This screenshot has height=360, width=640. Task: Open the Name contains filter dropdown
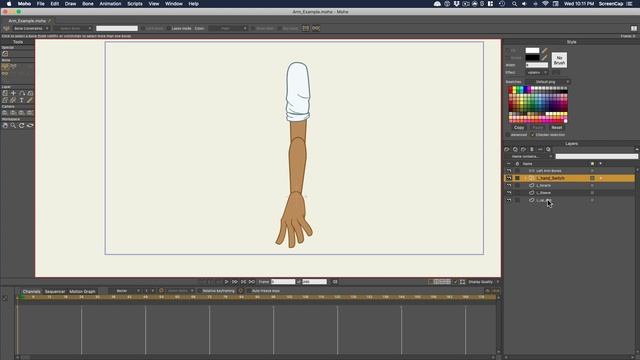click(529, 156)
